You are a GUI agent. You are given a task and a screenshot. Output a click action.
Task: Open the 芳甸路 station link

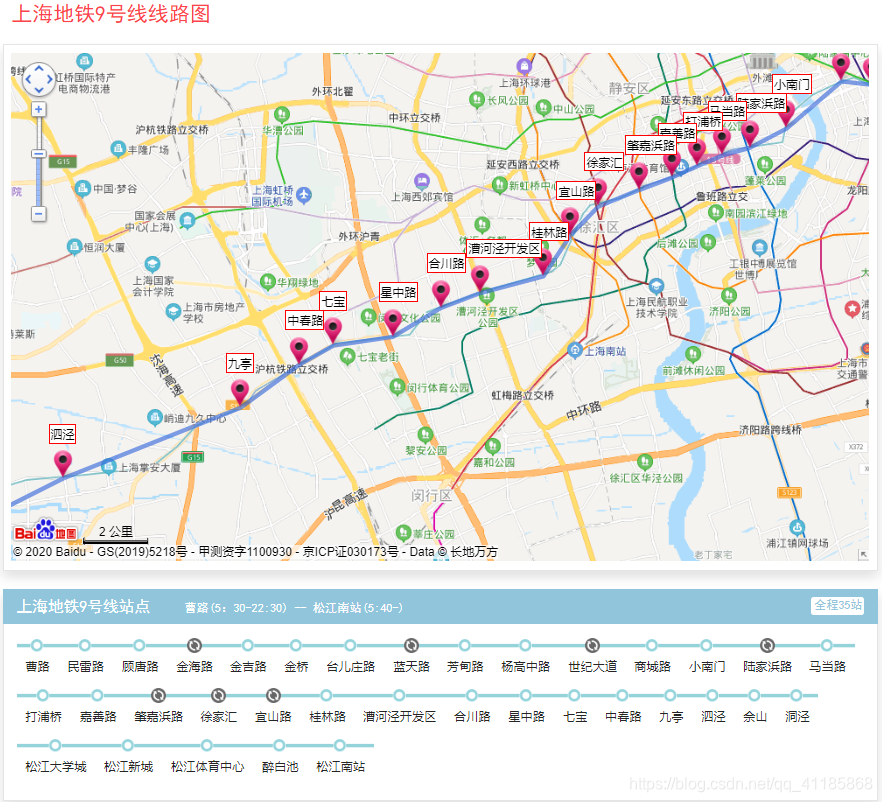[465, 666]
